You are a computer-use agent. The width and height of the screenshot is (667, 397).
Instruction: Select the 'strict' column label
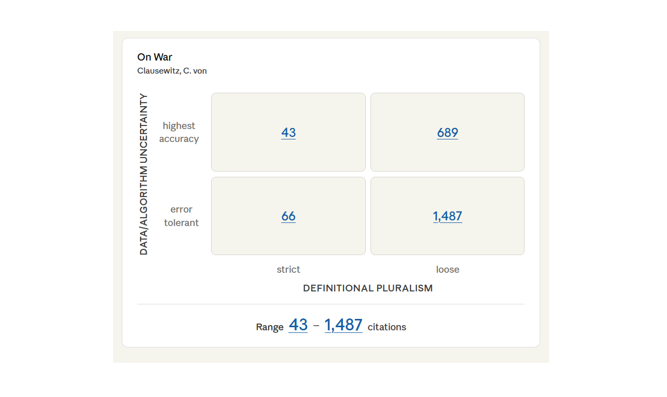[288, 269]
